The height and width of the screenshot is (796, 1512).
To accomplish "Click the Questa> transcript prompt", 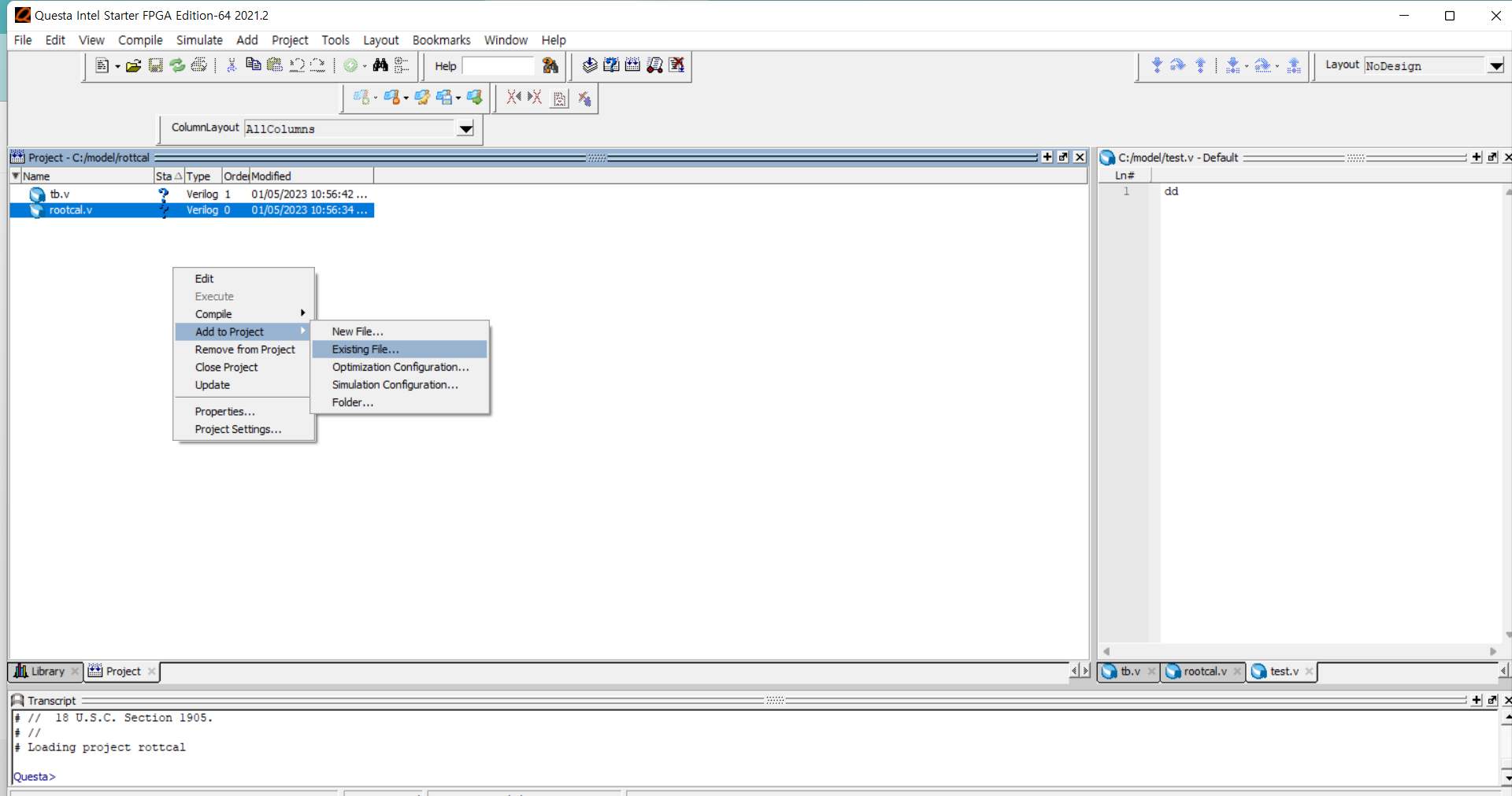I will [35, 777].
